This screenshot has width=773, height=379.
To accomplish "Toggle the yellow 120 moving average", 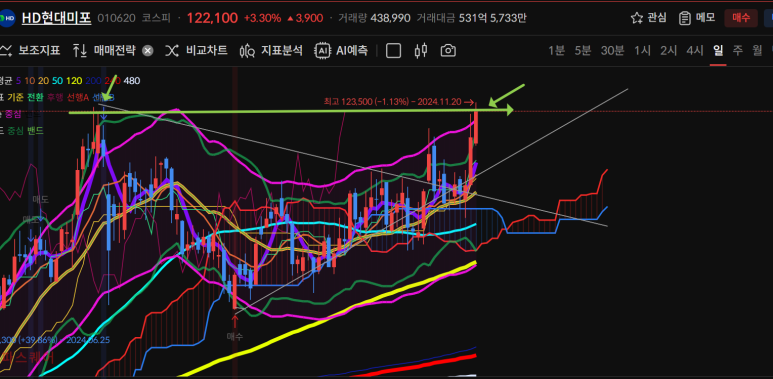I will coord(74,81).
